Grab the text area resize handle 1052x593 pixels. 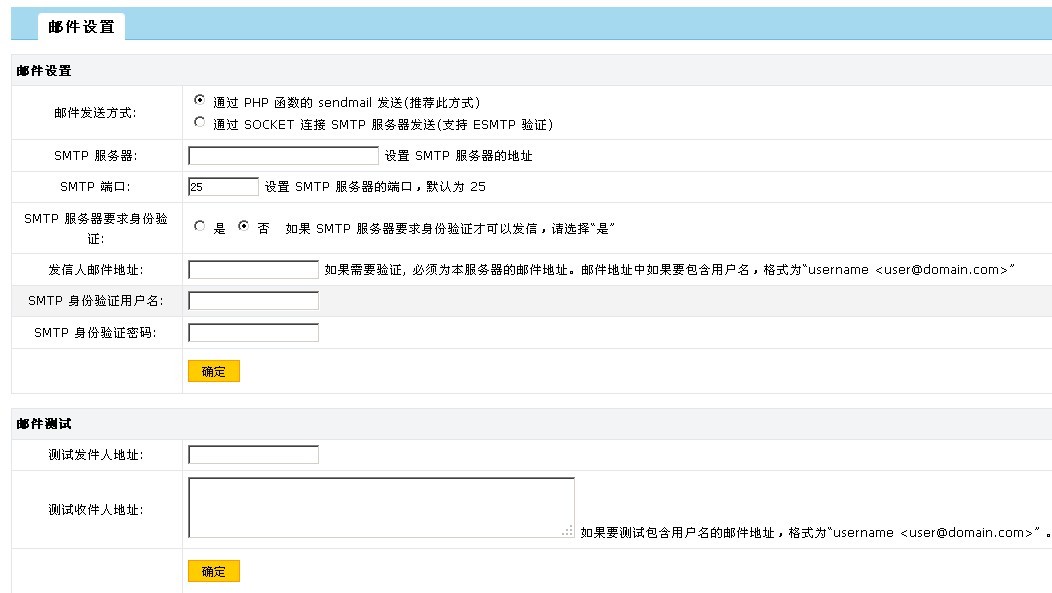coord(568,532)
